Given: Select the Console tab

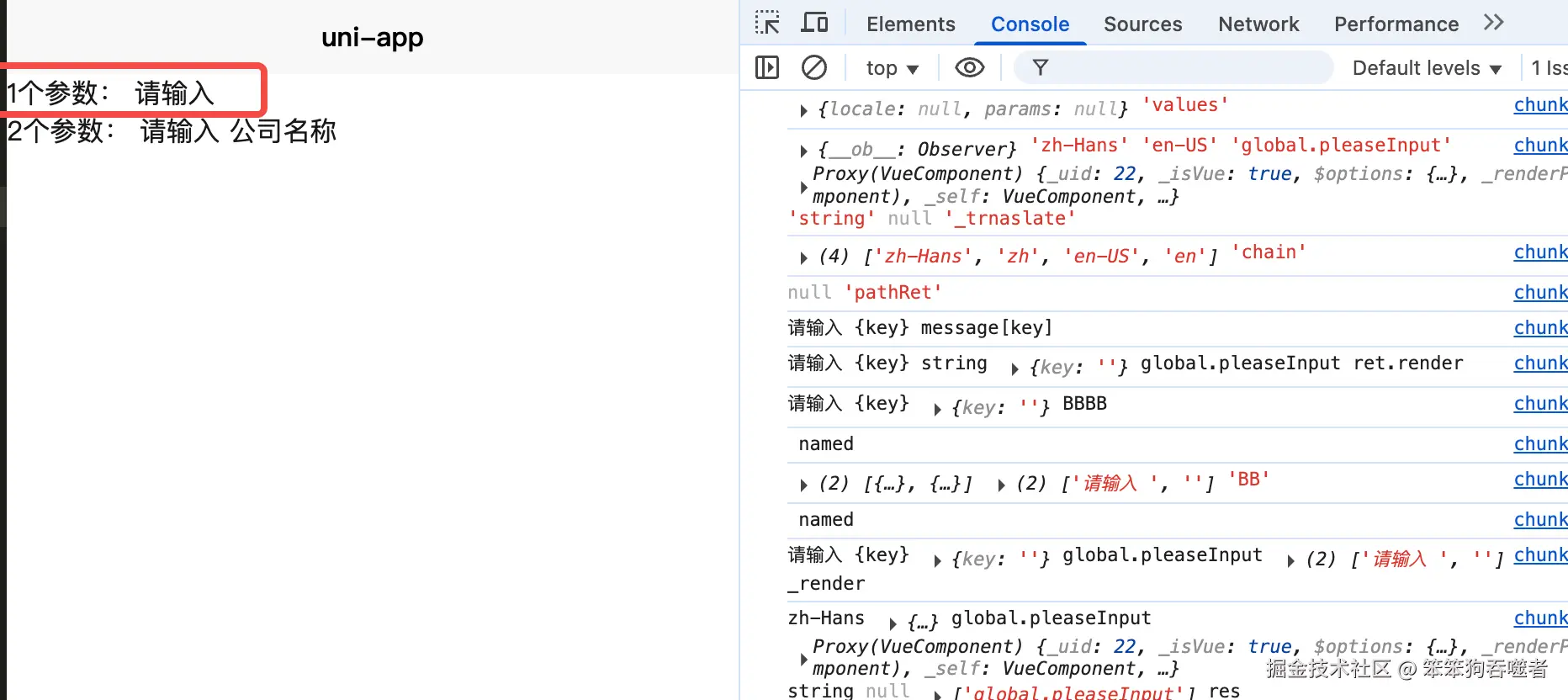Looking at the screenshot, I should [x=1030, y=24].
